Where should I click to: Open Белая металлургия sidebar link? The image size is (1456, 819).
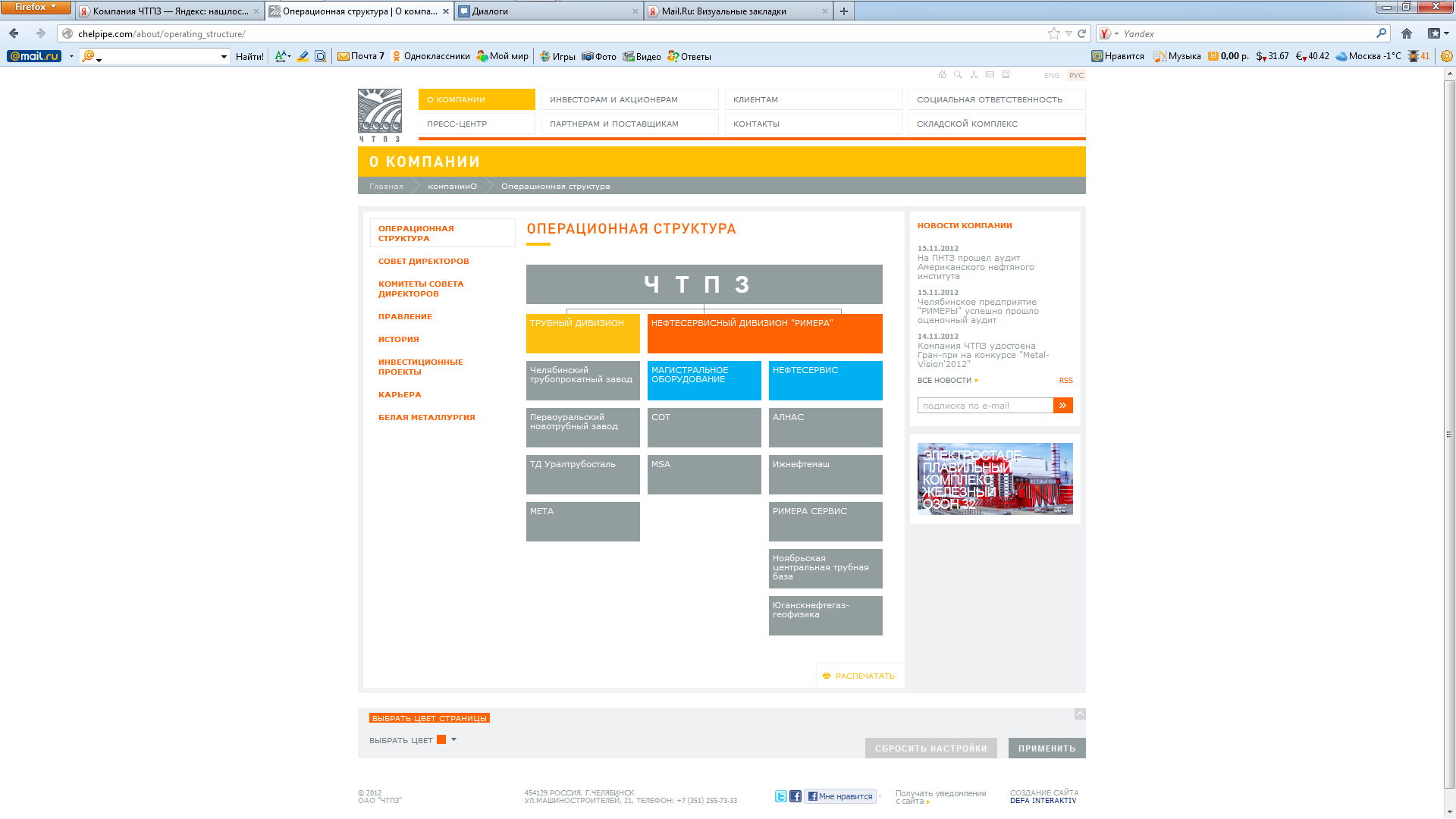tap(427, 417)
